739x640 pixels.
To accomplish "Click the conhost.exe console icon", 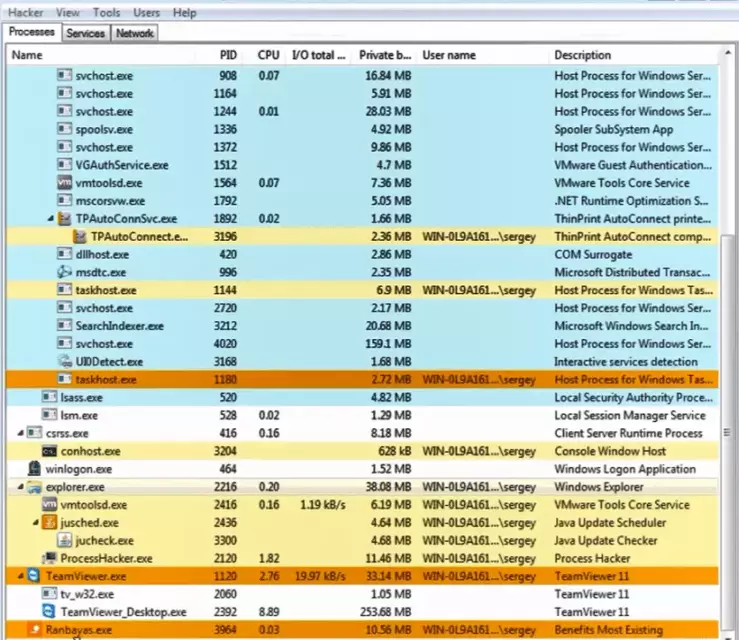I will 49,451.
